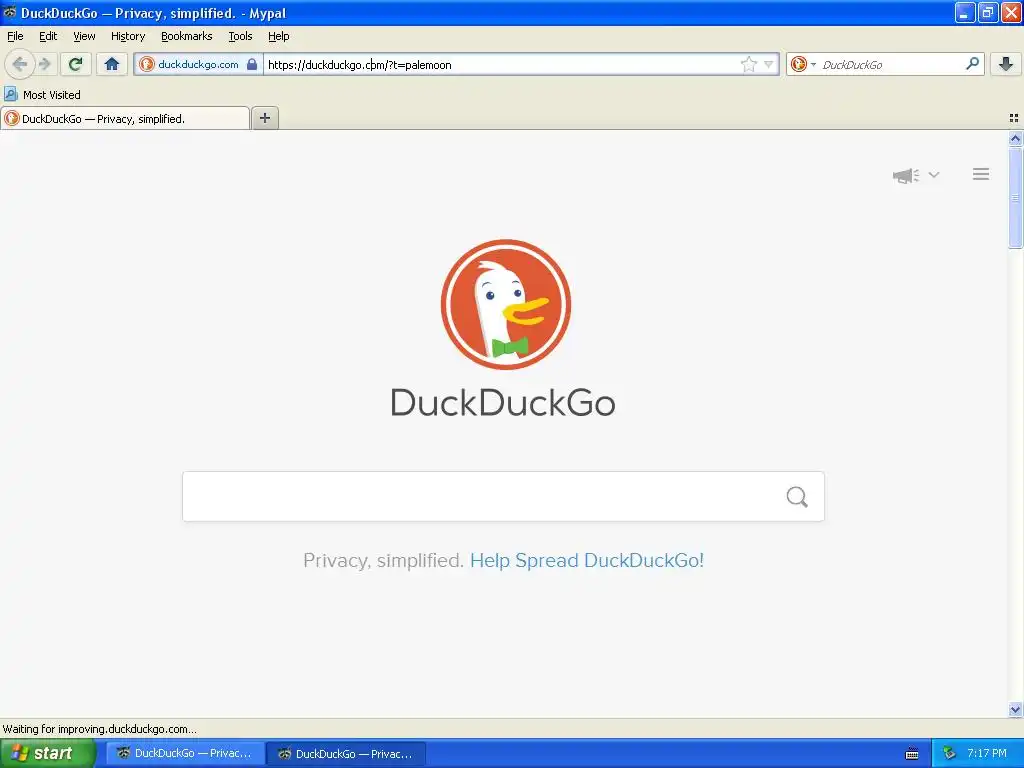Click the status bar loading message
1024x768 pixels.
pos(99,729)
